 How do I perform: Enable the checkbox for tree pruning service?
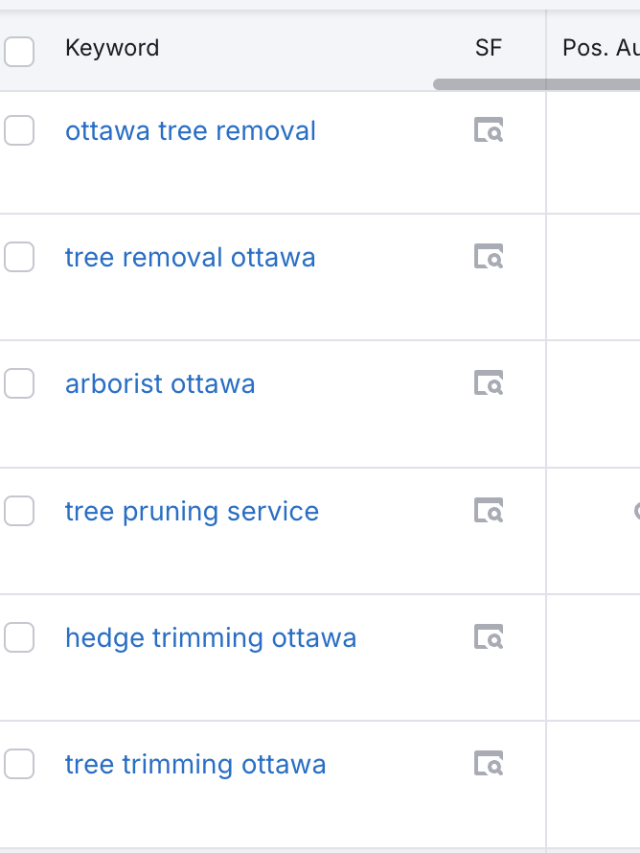(19, 511)
